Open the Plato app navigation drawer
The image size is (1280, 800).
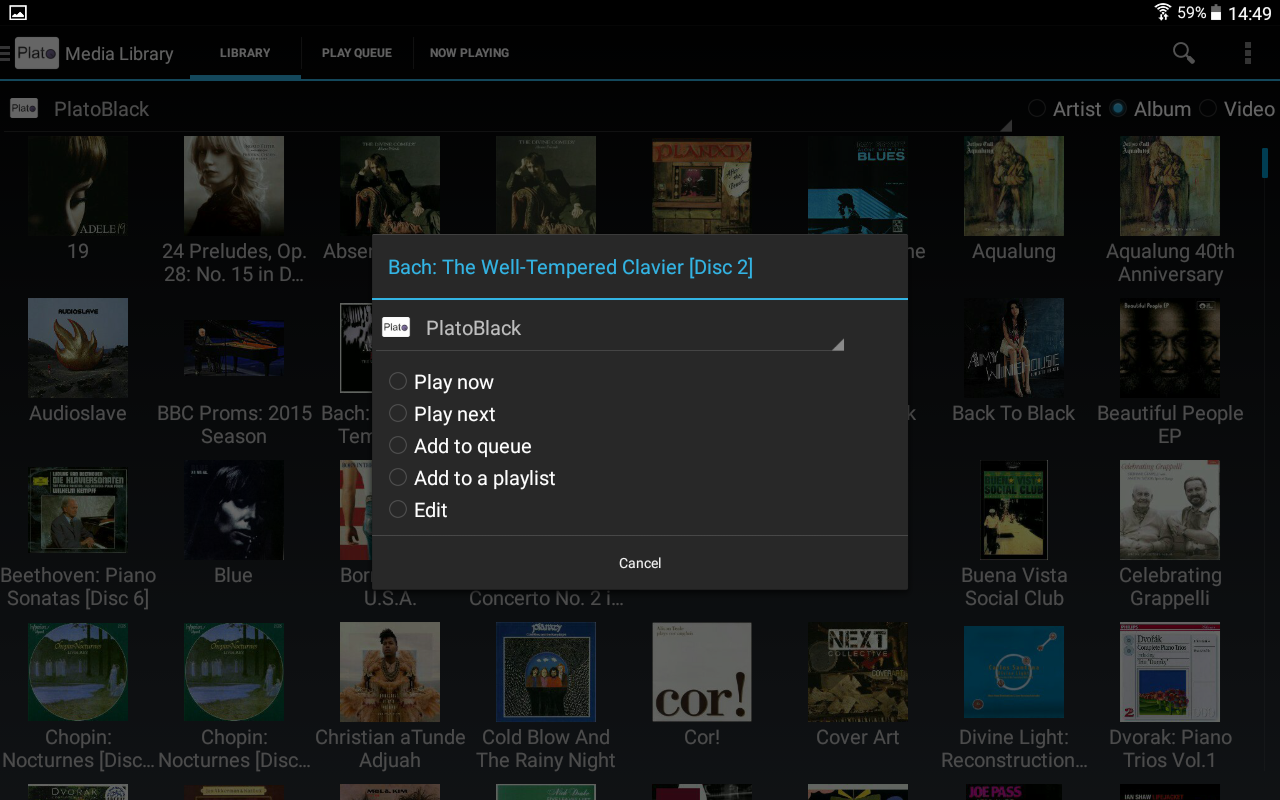[6, 52]
